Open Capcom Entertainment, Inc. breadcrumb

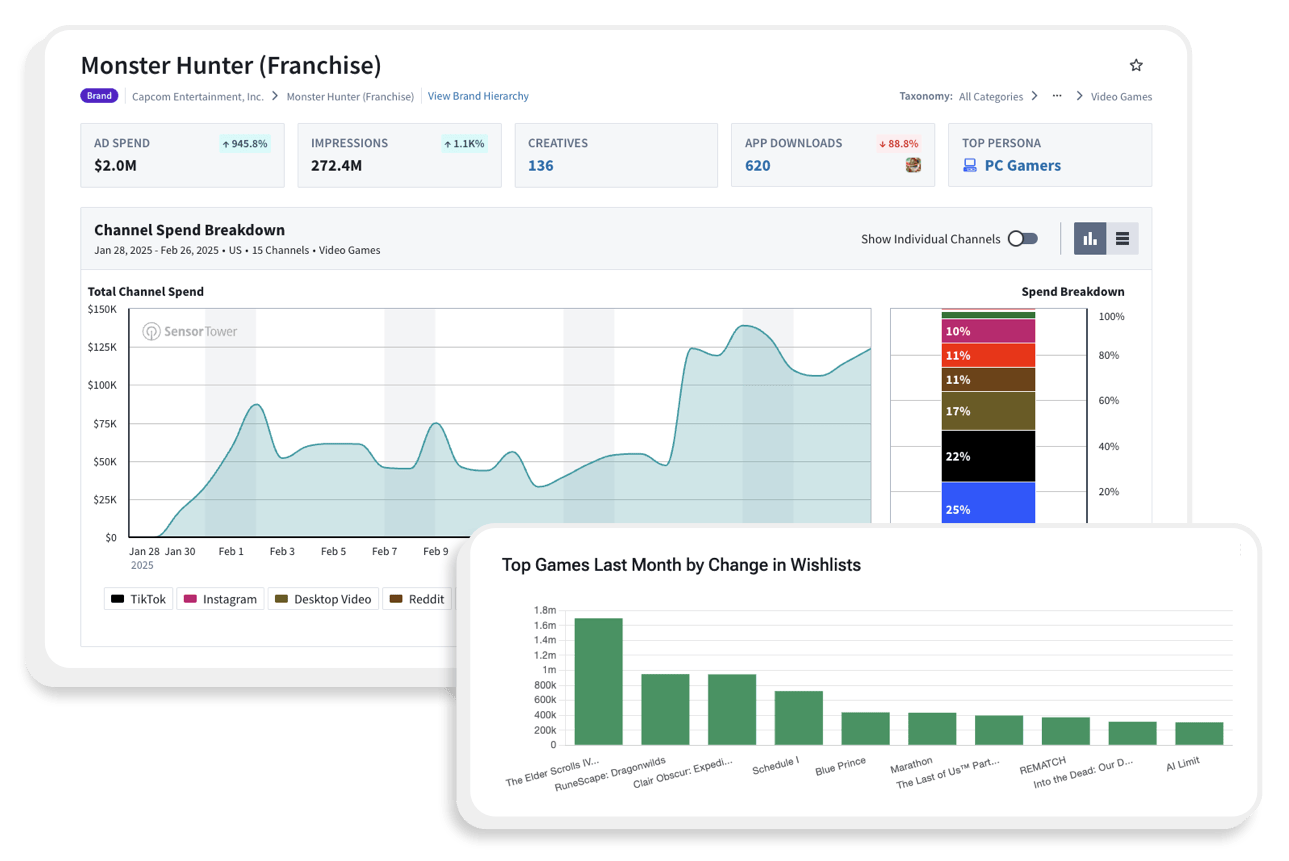200,97
